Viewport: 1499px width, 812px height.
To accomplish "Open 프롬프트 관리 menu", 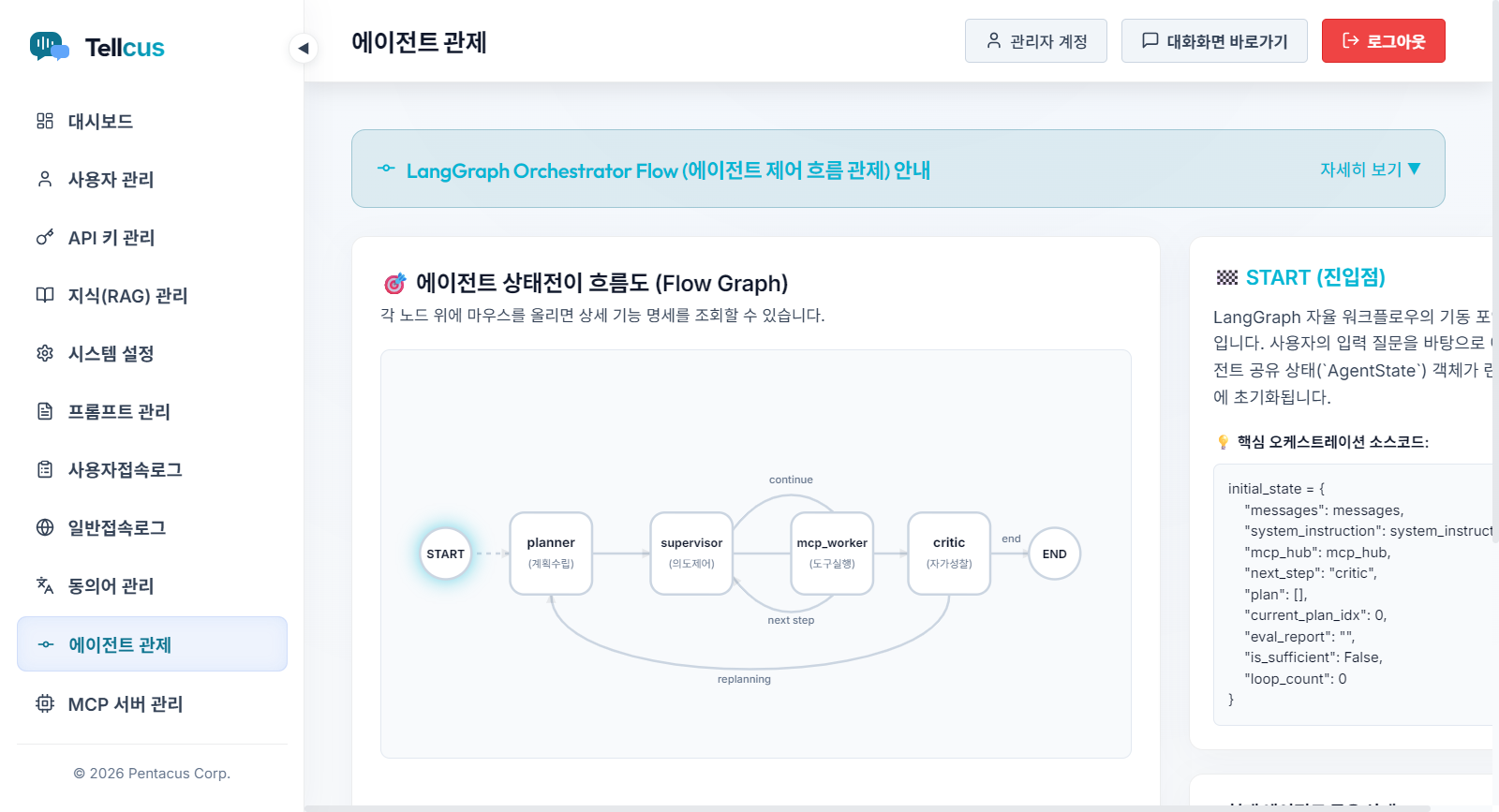I will point(152,411).
